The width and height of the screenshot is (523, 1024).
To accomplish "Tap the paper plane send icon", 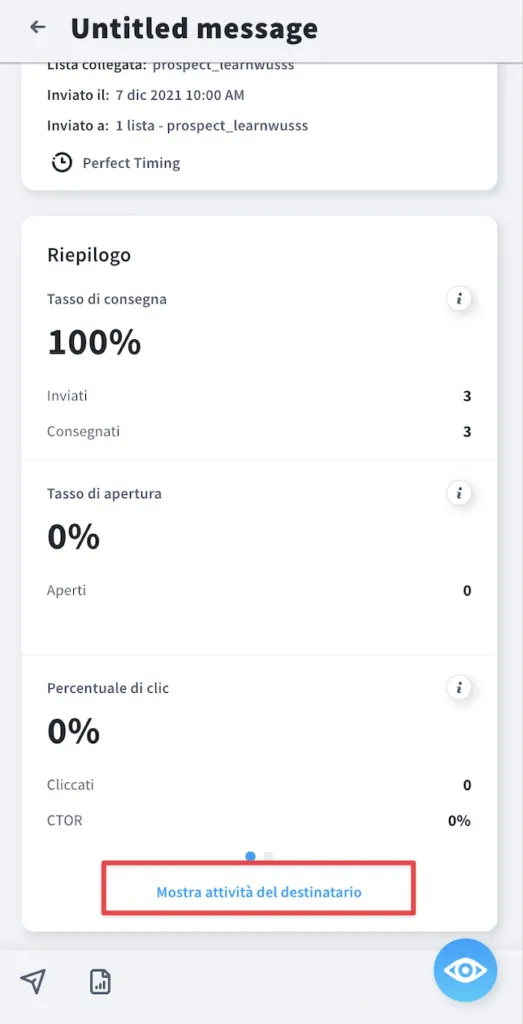I will 33,980.
